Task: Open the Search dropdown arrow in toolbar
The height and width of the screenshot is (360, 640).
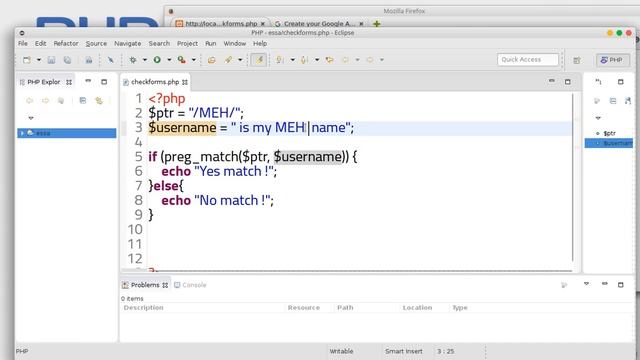Action: click(240, 60)
